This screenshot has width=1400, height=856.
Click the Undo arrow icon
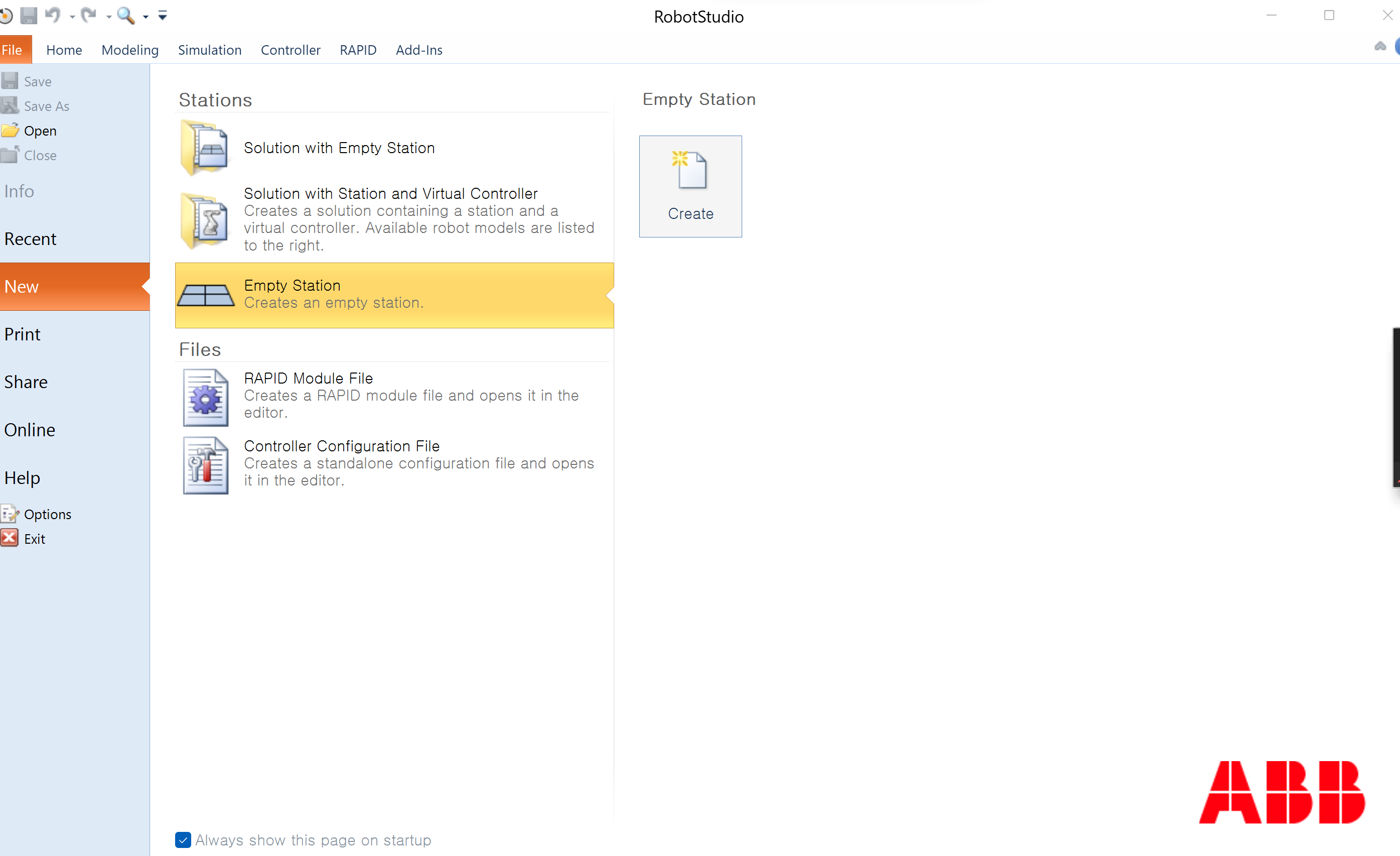pyautogui.click(x=53, y=15)
